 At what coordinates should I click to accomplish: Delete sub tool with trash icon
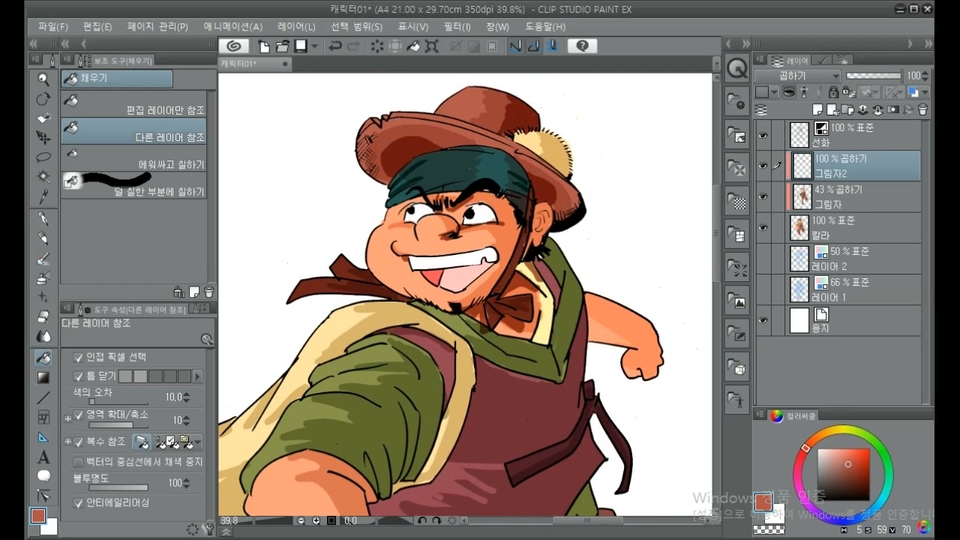coord(209,292)
